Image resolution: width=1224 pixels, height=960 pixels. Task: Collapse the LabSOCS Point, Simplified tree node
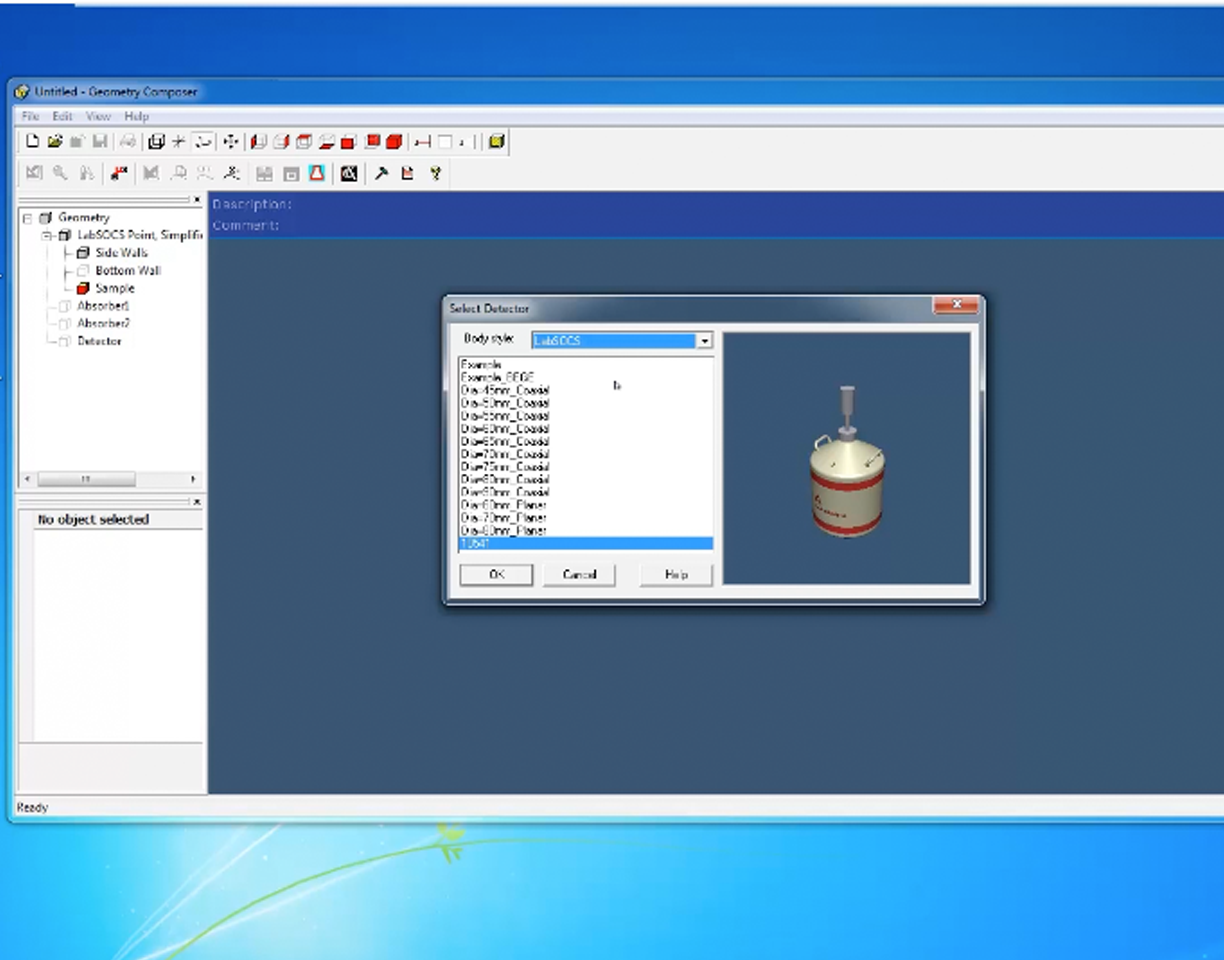pyautogui.click(x=46, y=236)
